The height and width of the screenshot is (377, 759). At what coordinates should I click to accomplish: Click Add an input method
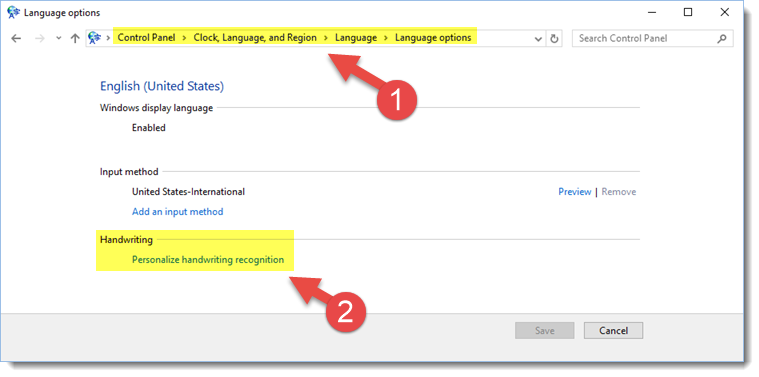click(178, 211)
